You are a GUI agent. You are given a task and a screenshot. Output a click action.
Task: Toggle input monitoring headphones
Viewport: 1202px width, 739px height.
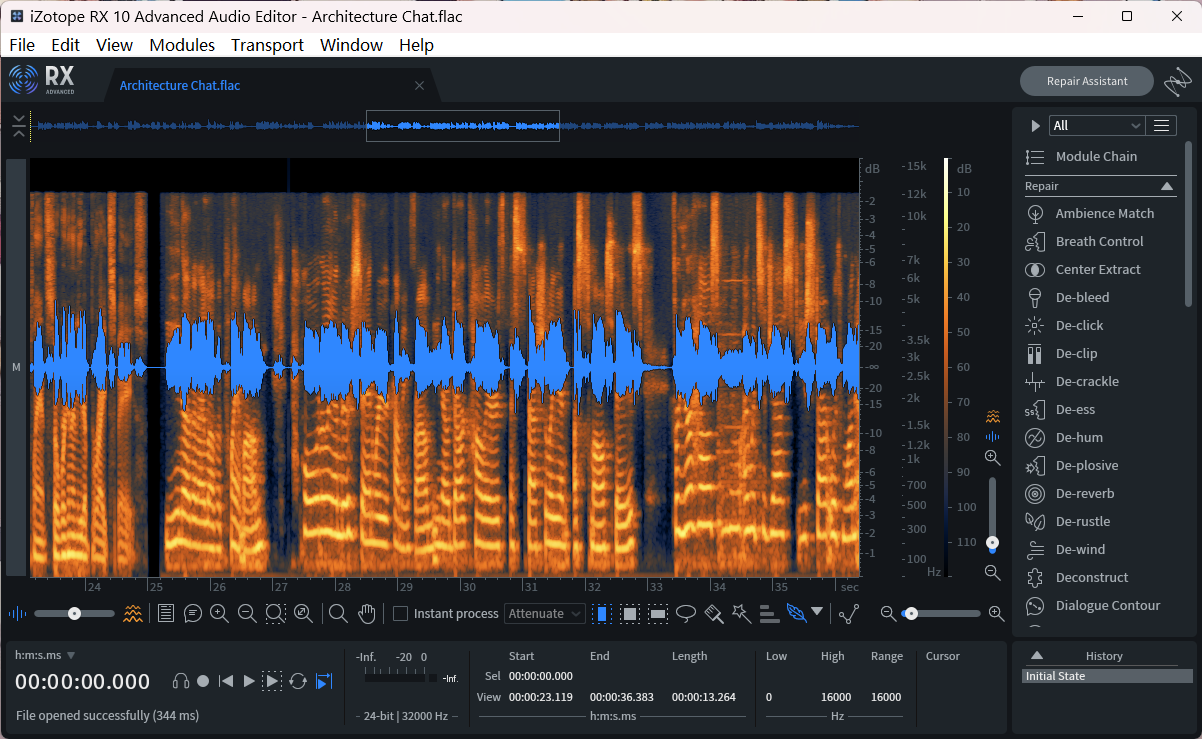tap(181, 681)
